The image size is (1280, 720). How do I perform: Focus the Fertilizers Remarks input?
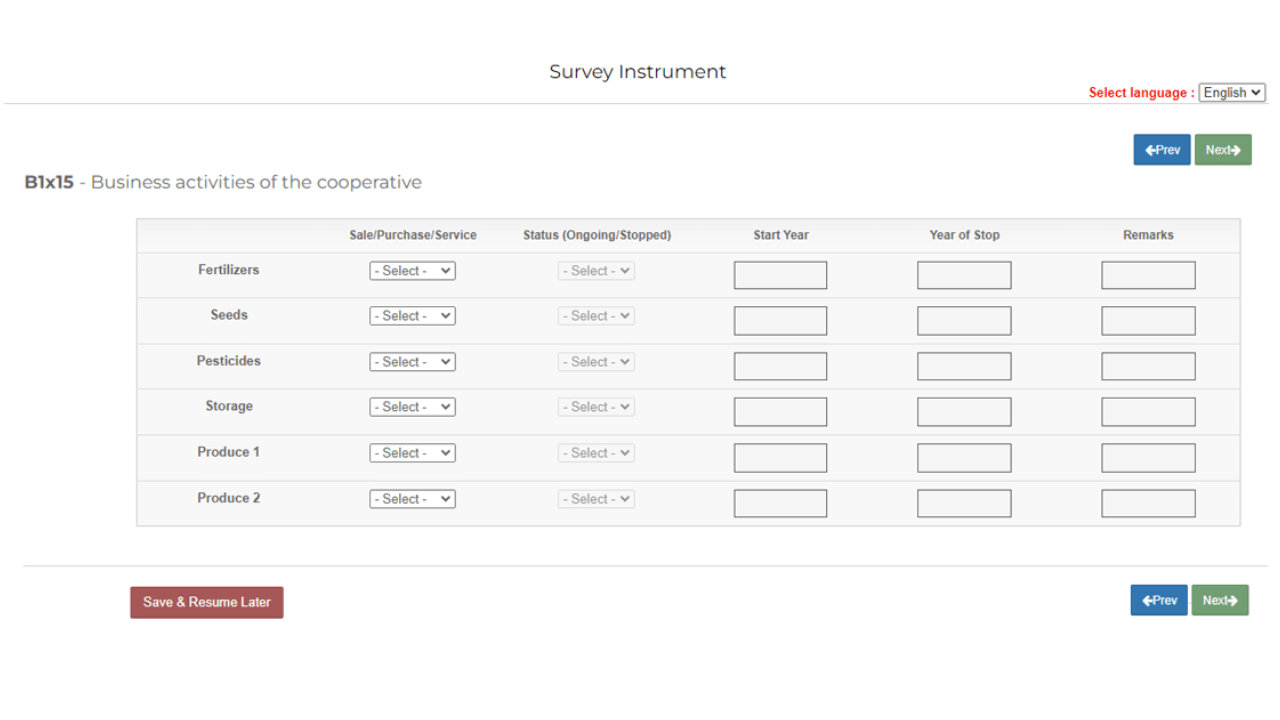tap(1148, 275)
